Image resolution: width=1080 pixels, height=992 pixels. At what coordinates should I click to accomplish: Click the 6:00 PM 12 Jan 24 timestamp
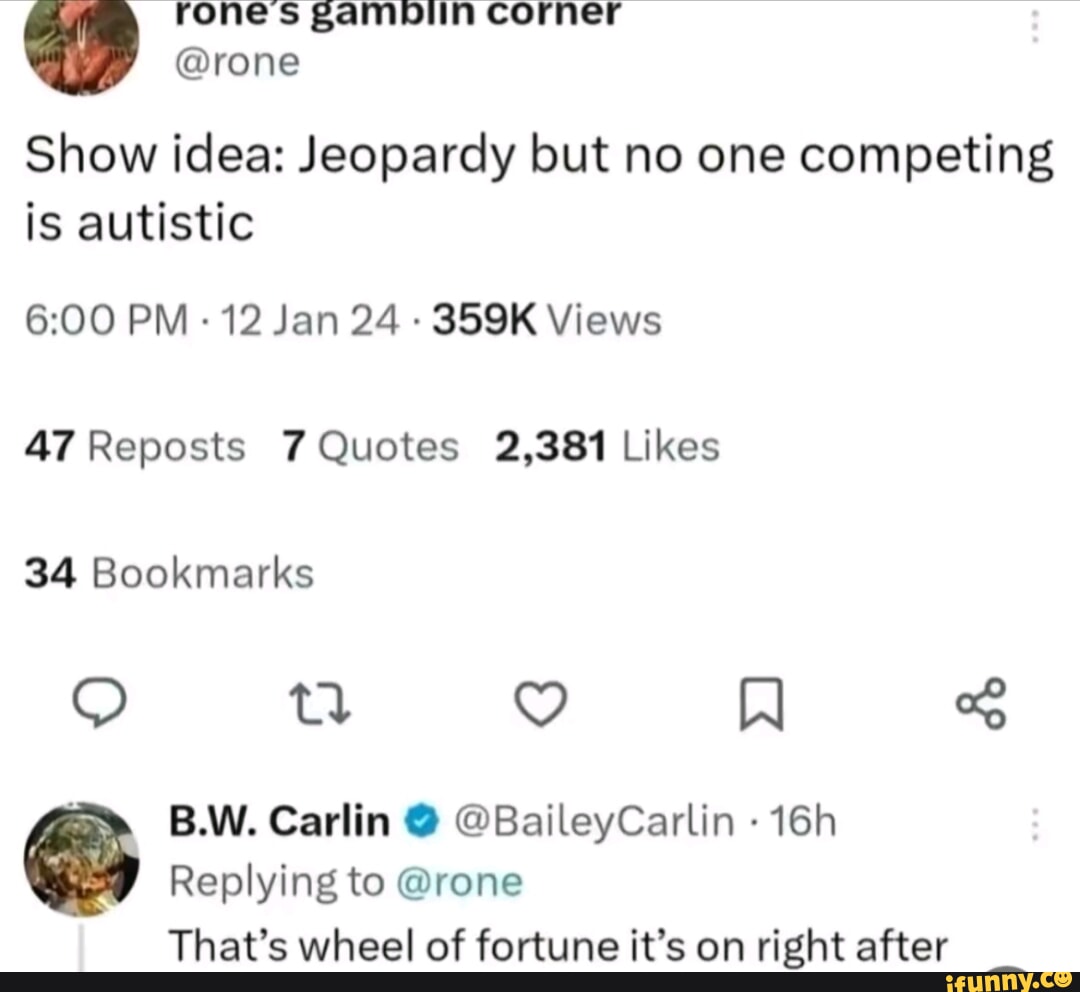(212, 321)
